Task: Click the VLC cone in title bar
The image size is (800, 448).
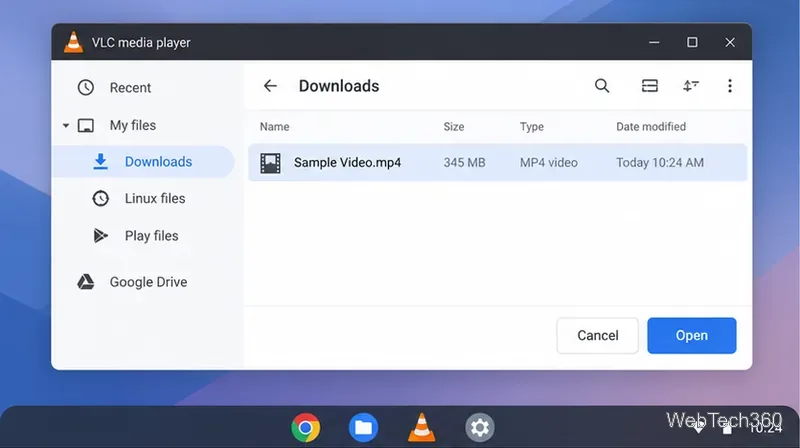Action: click(x=73, y=42)
